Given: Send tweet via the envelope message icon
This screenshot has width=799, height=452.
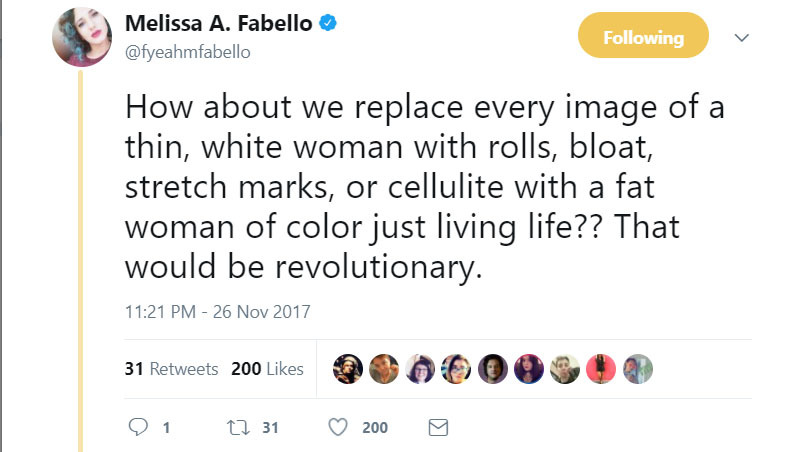Looking at the screenshot, I should point(437,427).
